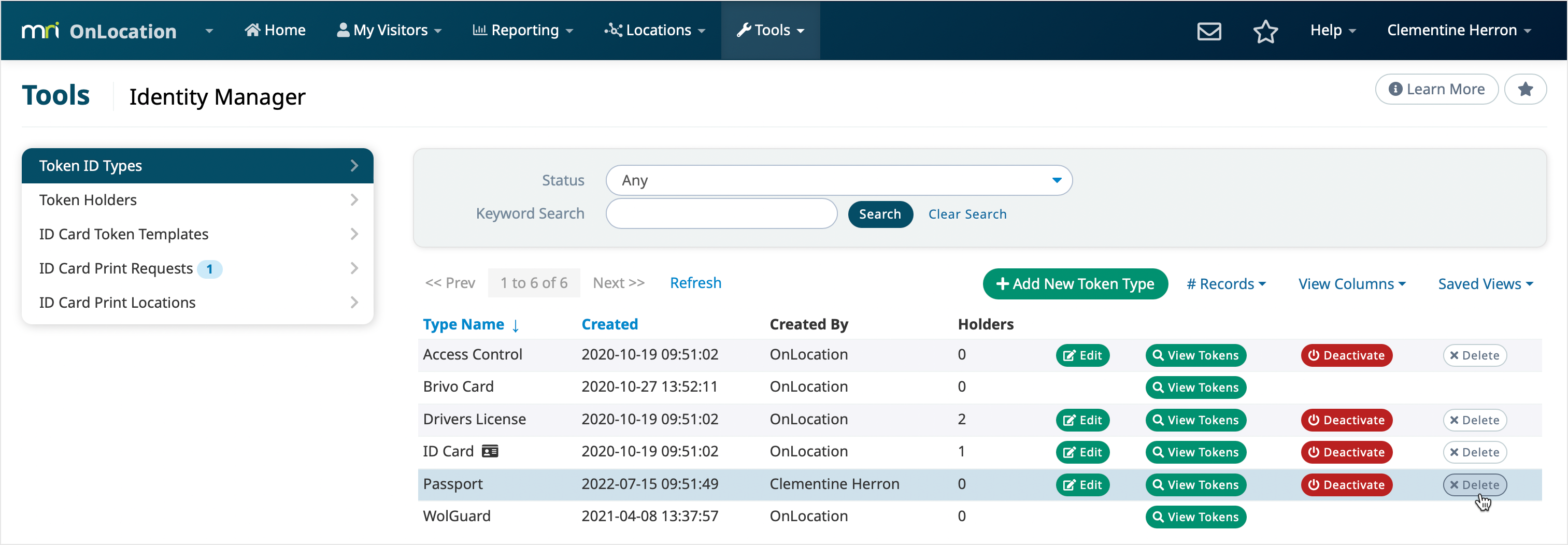Open ID Card Print Locations section
This screenshot has width=1568, height=545.
[197, 303]
